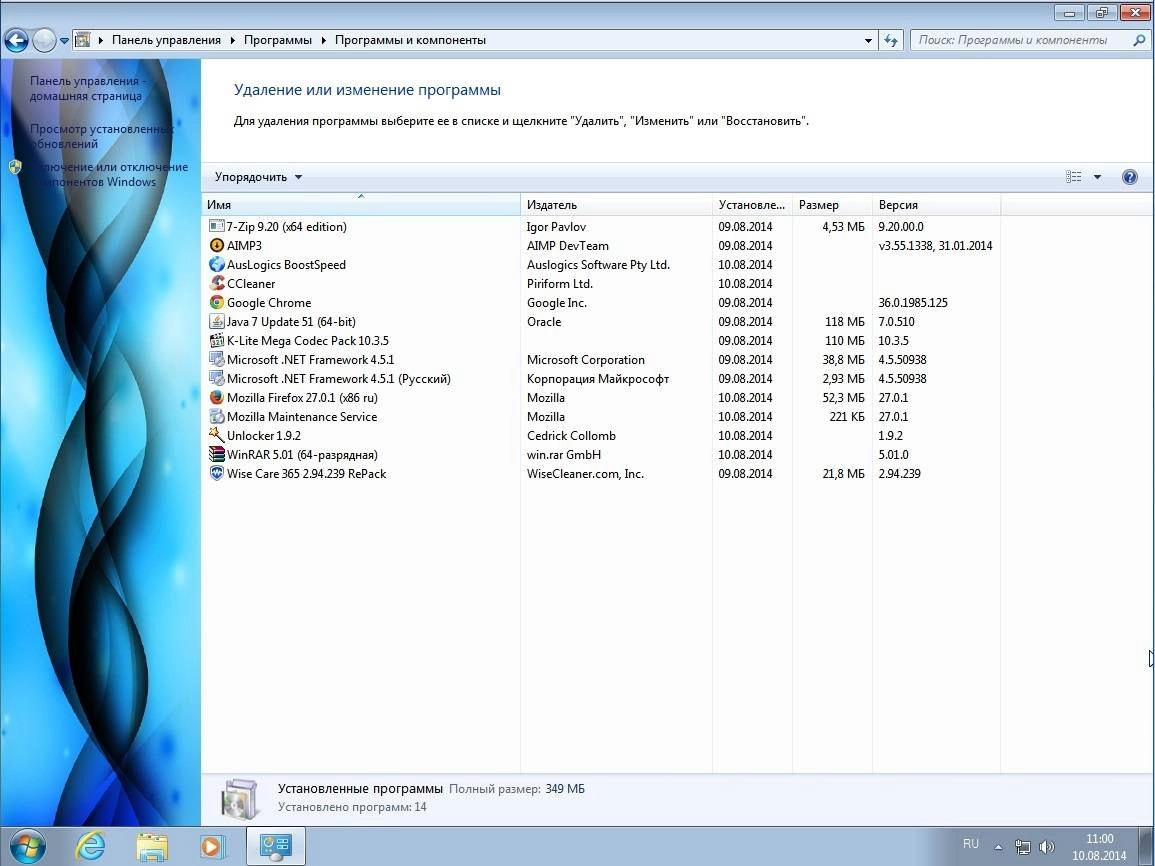Sort by Размер column header
This screenshot has width=1155, height=866.
coord(832,205)
